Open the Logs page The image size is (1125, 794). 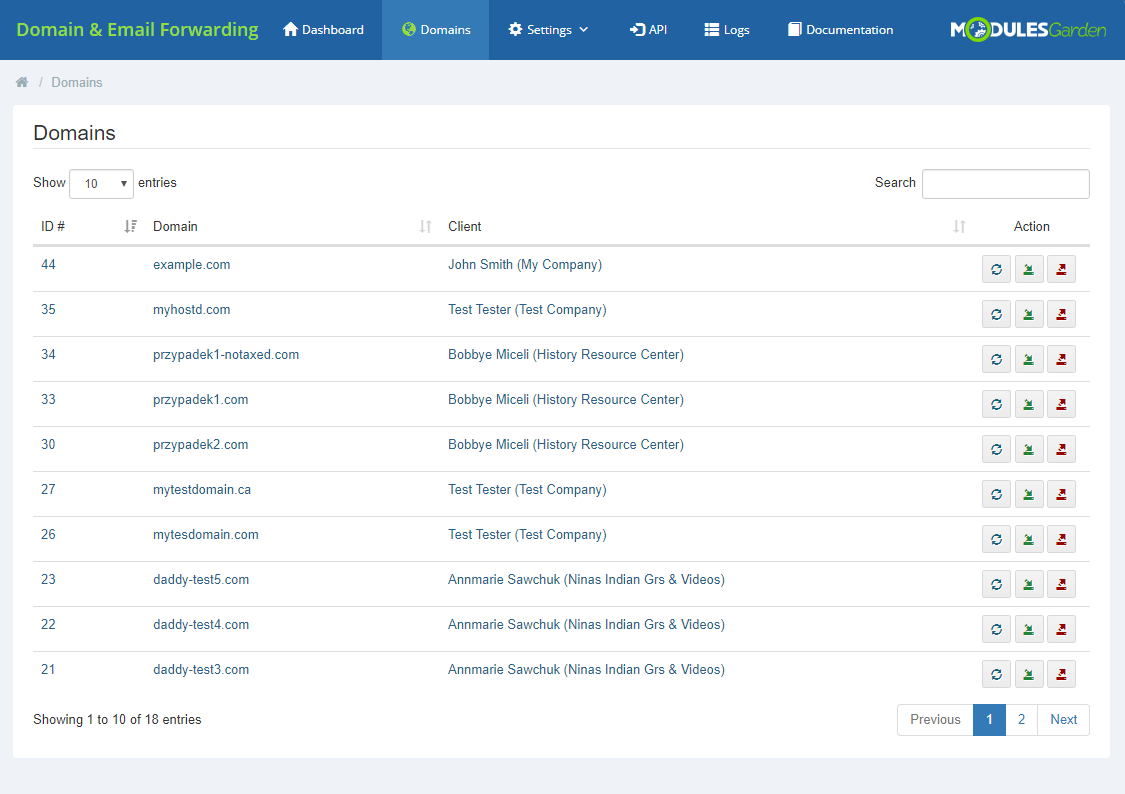(x=727, y=29)
